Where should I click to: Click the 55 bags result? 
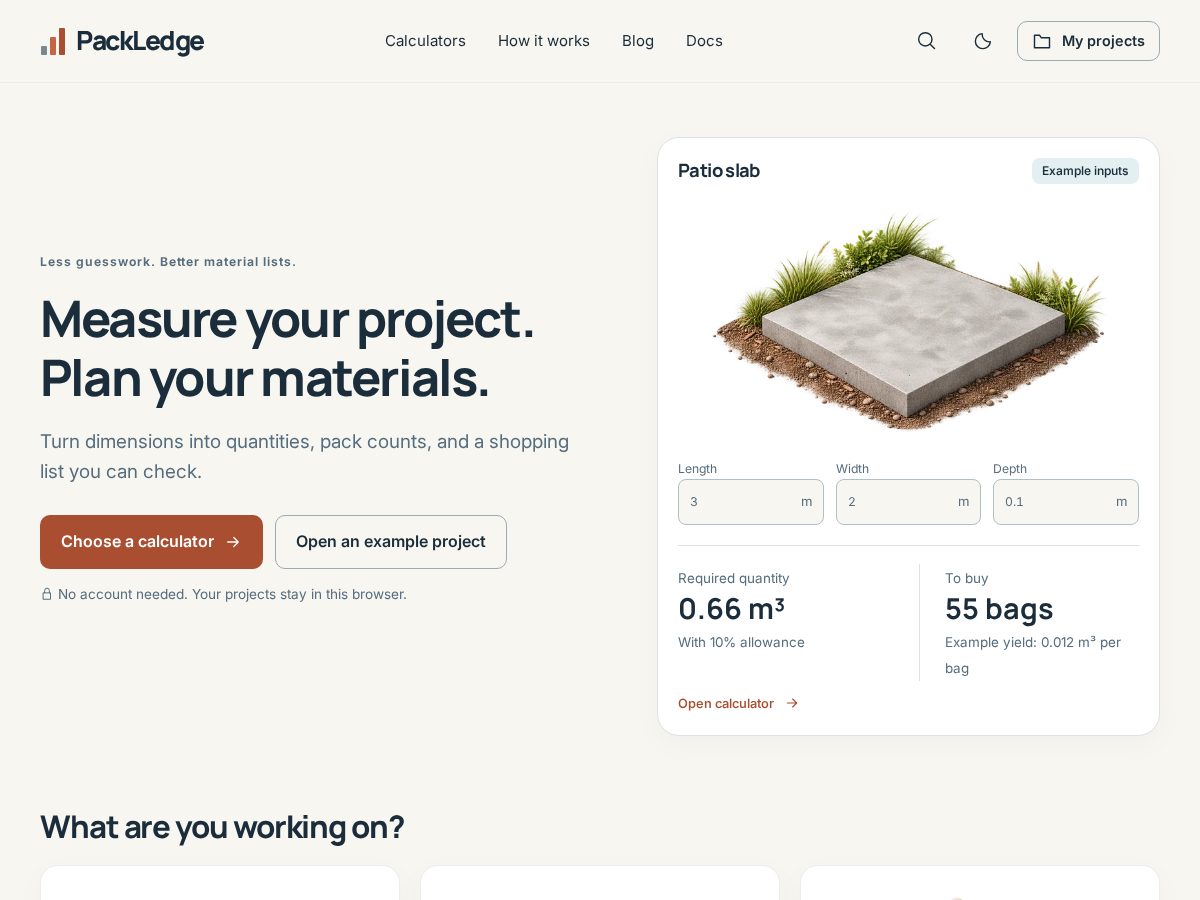click(x=999, y=609)
